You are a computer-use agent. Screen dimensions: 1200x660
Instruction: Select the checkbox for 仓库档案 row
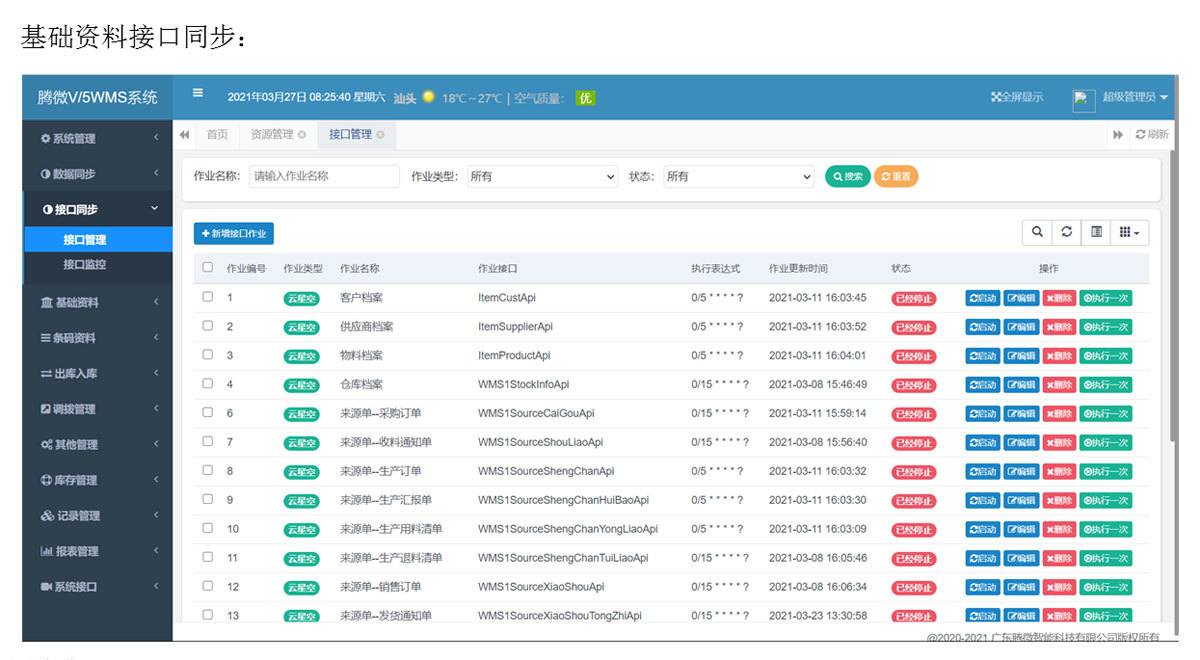point(208,384)
